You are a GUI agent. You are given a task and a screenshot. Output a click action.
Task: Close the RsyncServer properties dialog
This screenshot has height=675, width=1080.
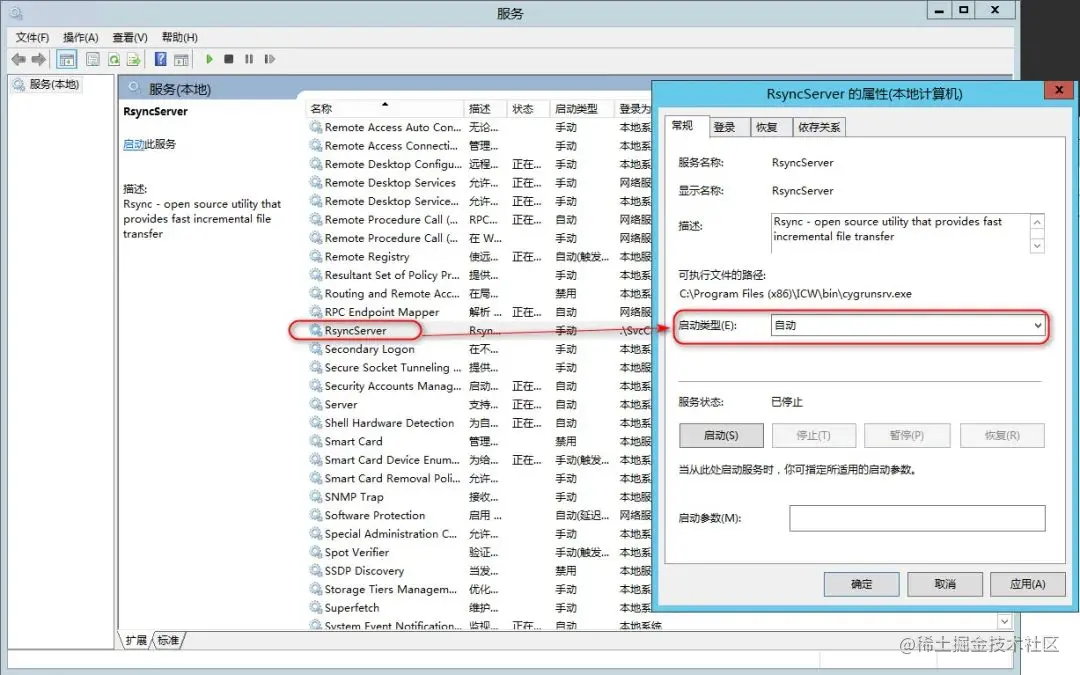[1059, 90]
